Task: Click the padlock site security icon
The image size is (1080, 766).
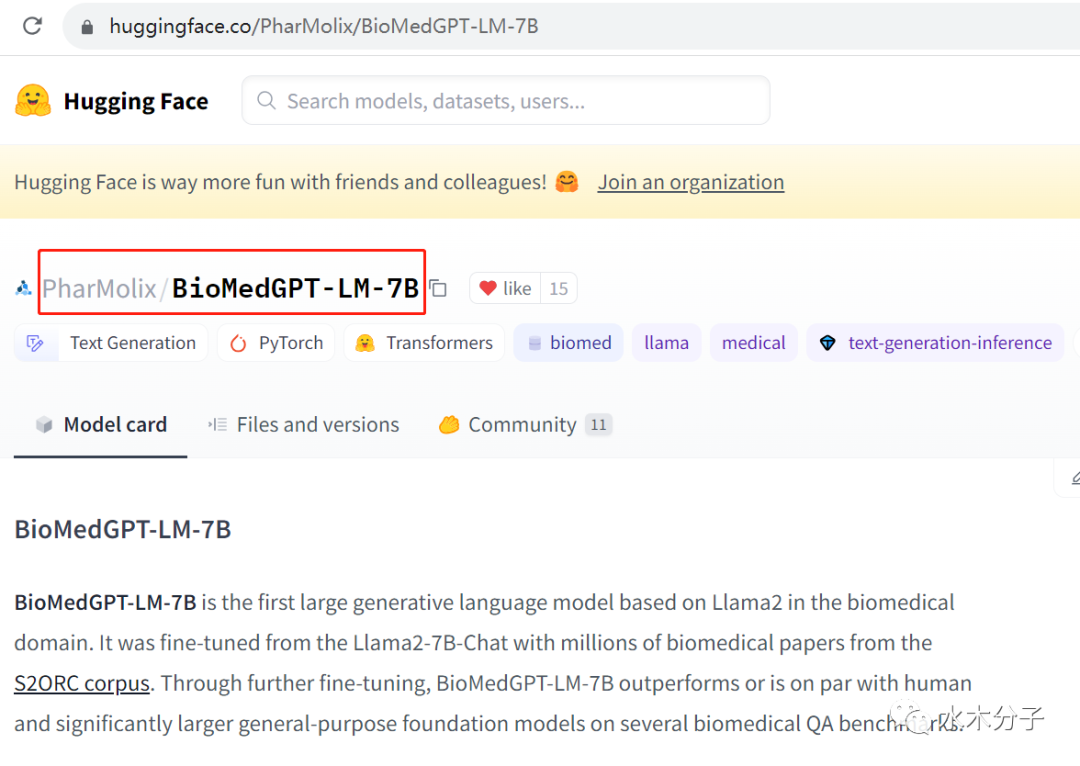Action: point(87,27)
